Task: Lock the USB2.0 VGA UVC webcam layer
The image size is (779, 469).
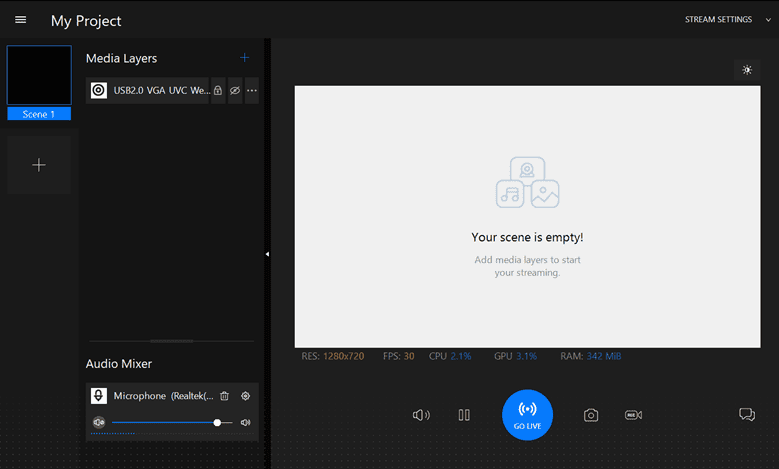Action: pyautogui.click(x=218, y=90)
